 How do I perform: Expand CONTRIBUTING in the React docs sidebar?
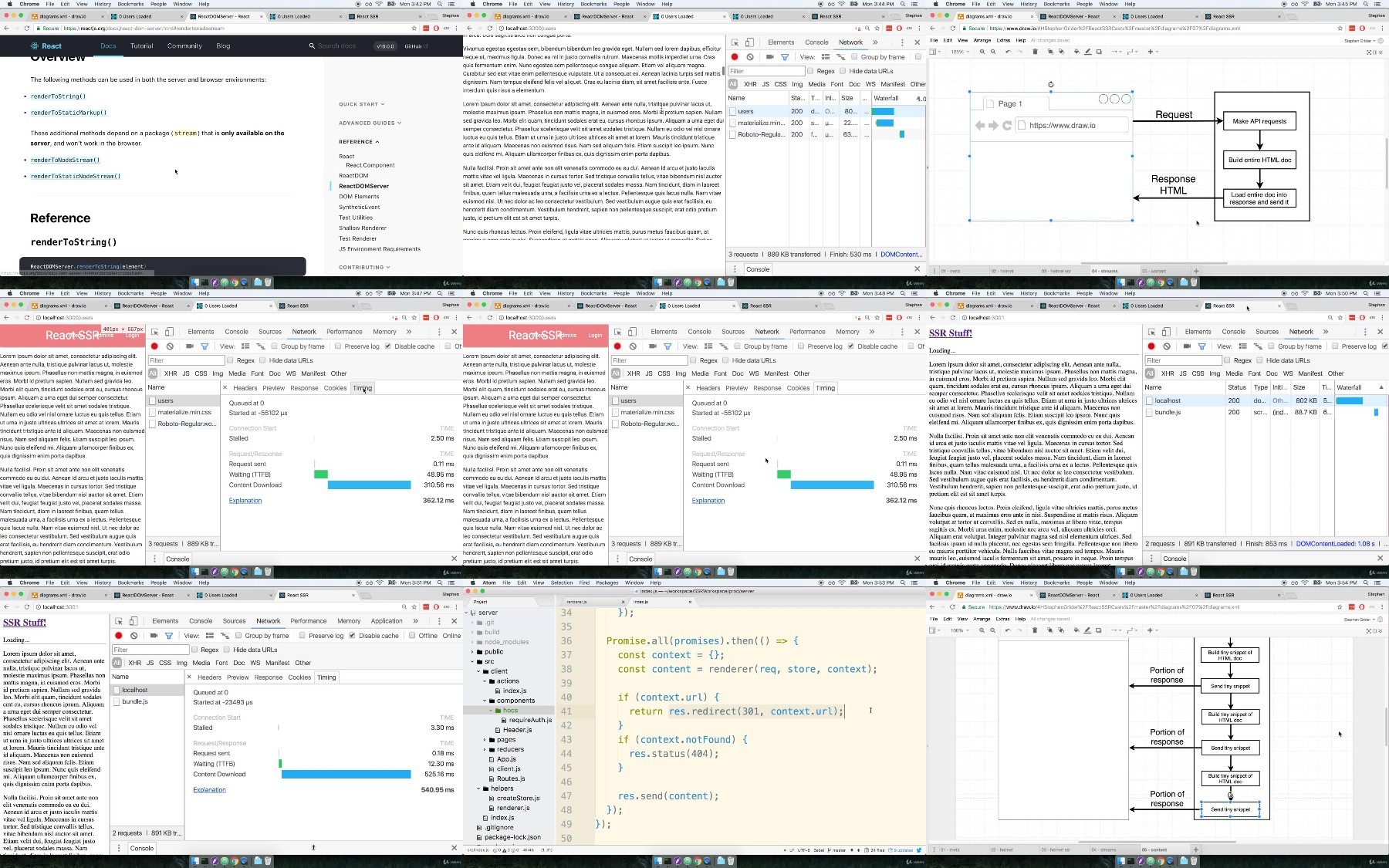point(364,268)
